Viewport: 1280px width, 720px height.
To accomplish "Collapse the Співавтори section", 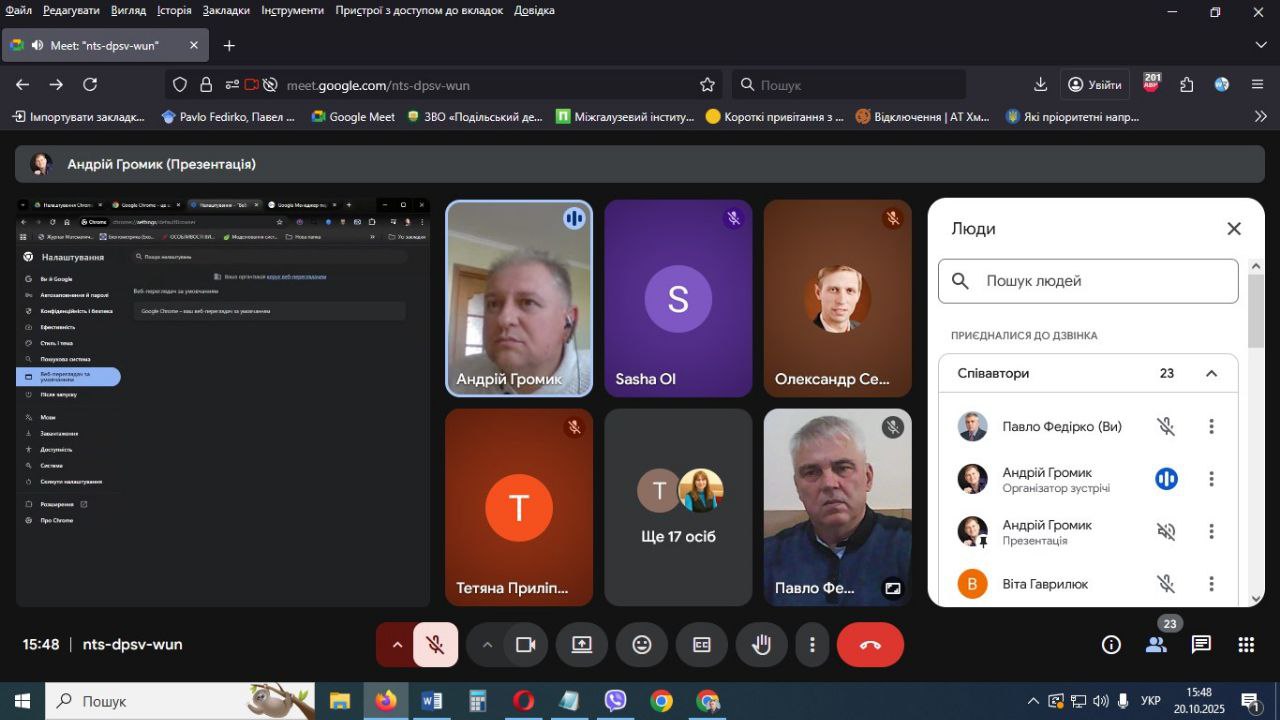I will pyautogui.click(x=1211, y=374).
